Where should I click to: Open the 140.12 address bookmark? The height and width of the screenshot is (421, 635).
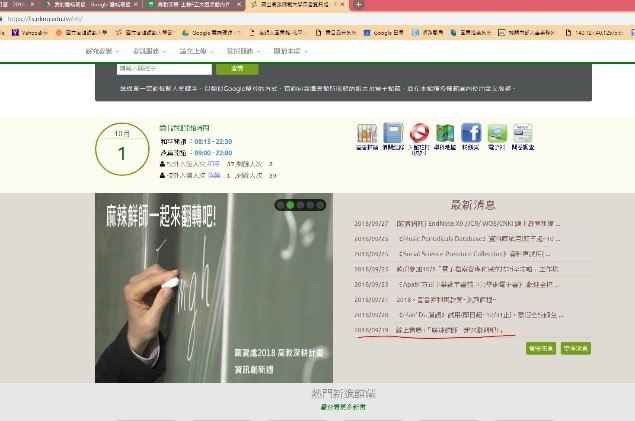click(x=594, y=33)
